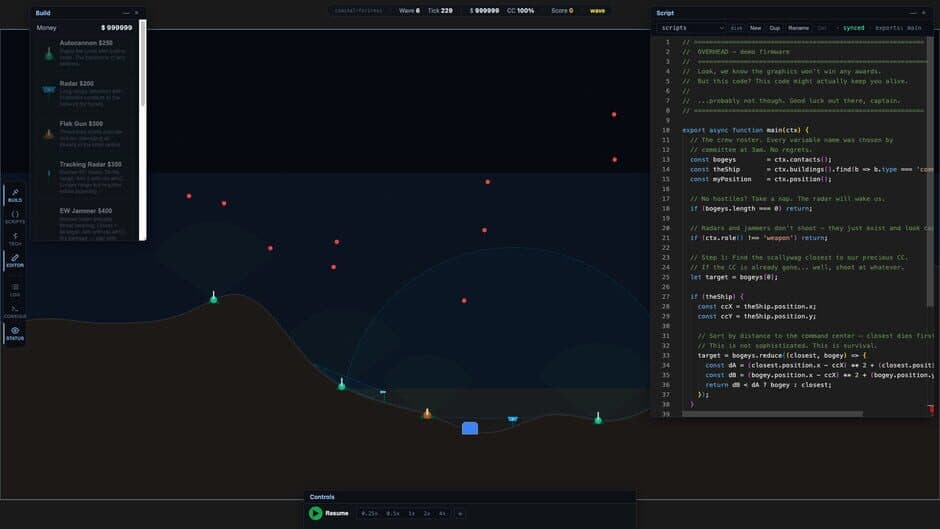Select the Radar $200 build item
The width and height of the screenshot is (940, 529).
click(x=86, y=94)
